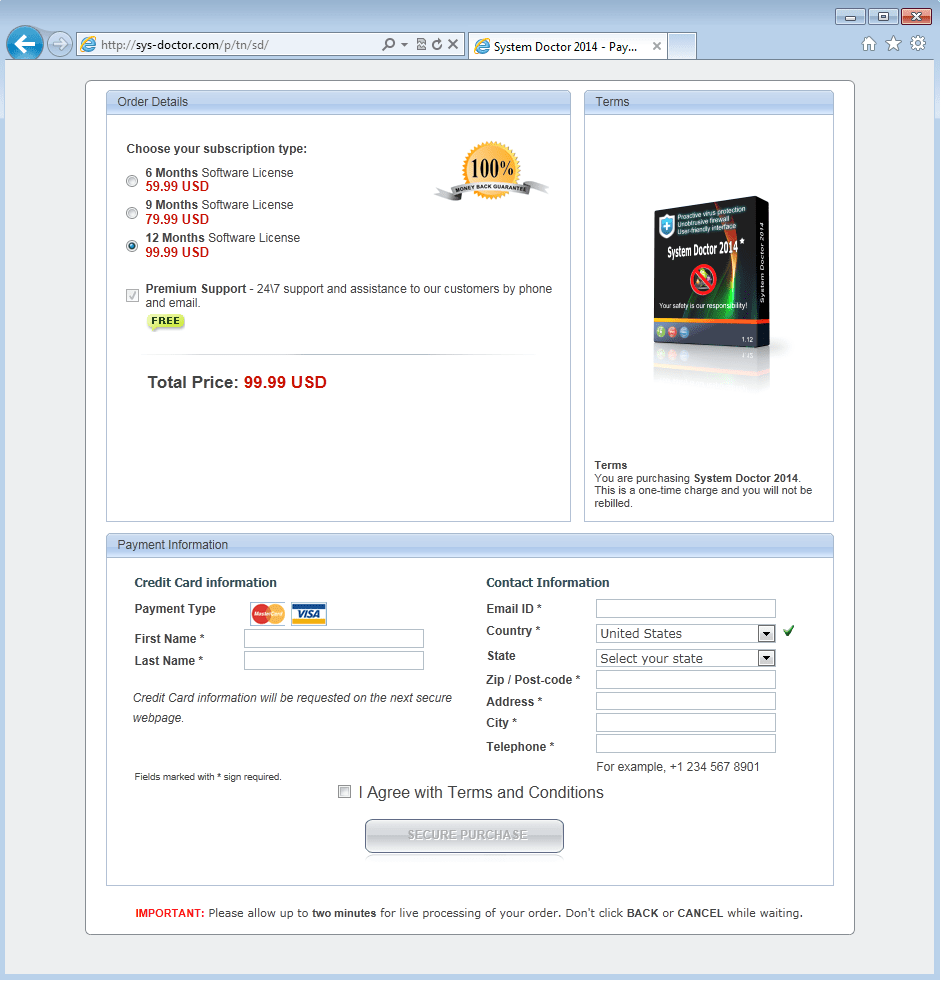Select the 9 Months Software License option
The height and width of the screenshot is (982, 941).
coord(131,213)
